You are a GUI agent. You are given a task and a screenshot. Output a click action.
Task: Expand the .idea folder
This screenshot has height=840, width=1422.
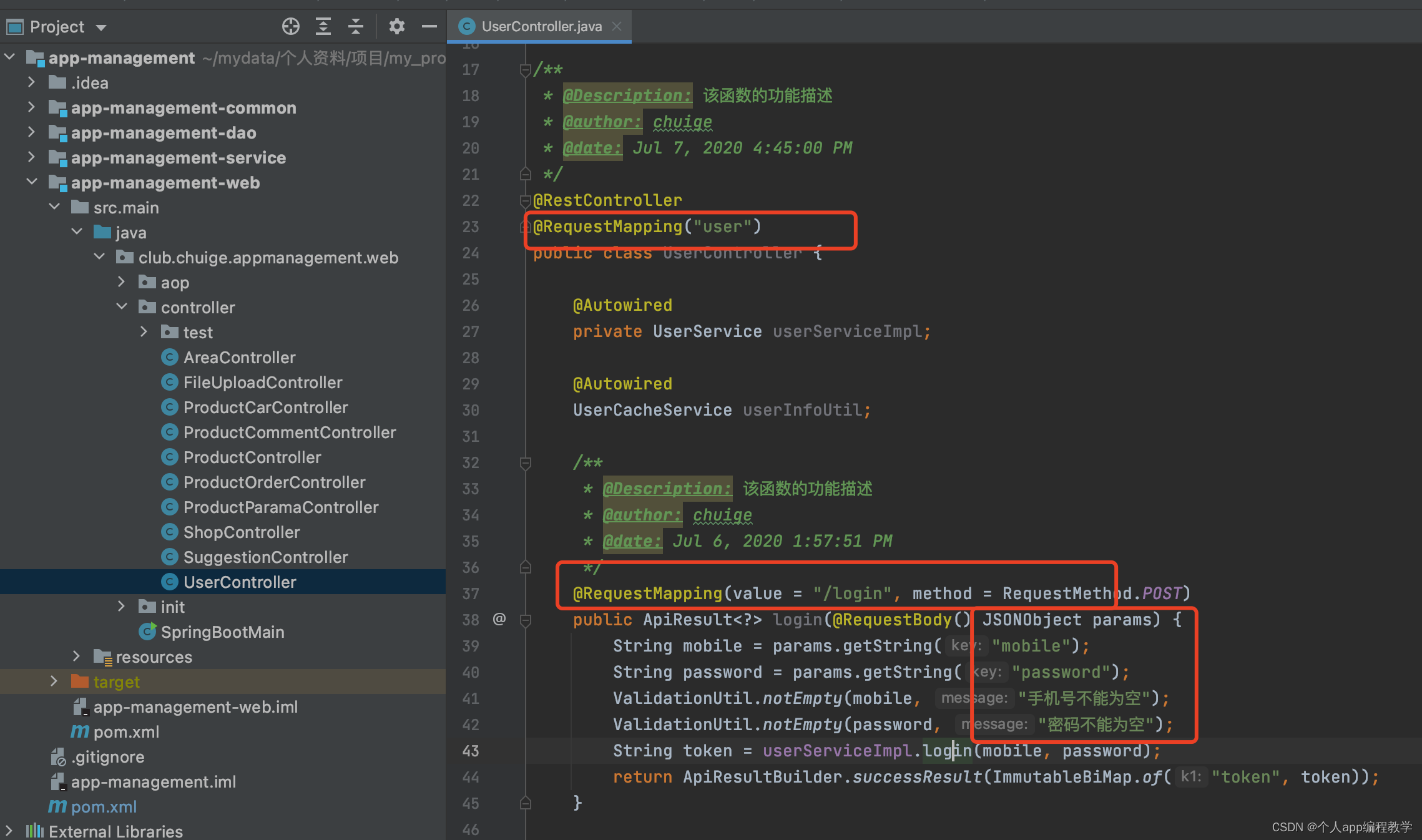(x=32, y=82)
